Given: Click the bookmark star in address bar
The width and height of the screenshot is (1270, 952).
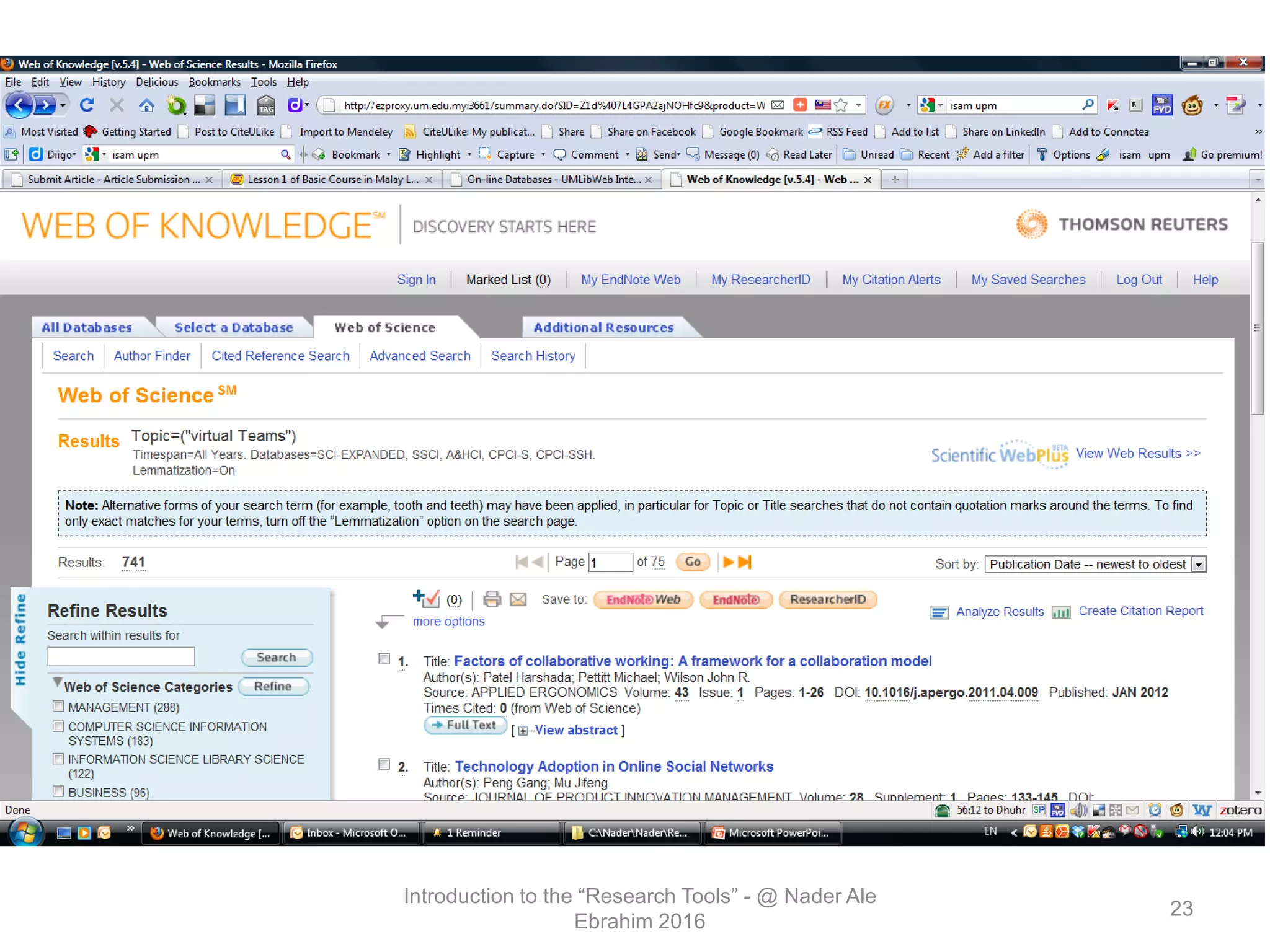Looking at the screenshot, I should pyautogui.click(x=841, y=105).
